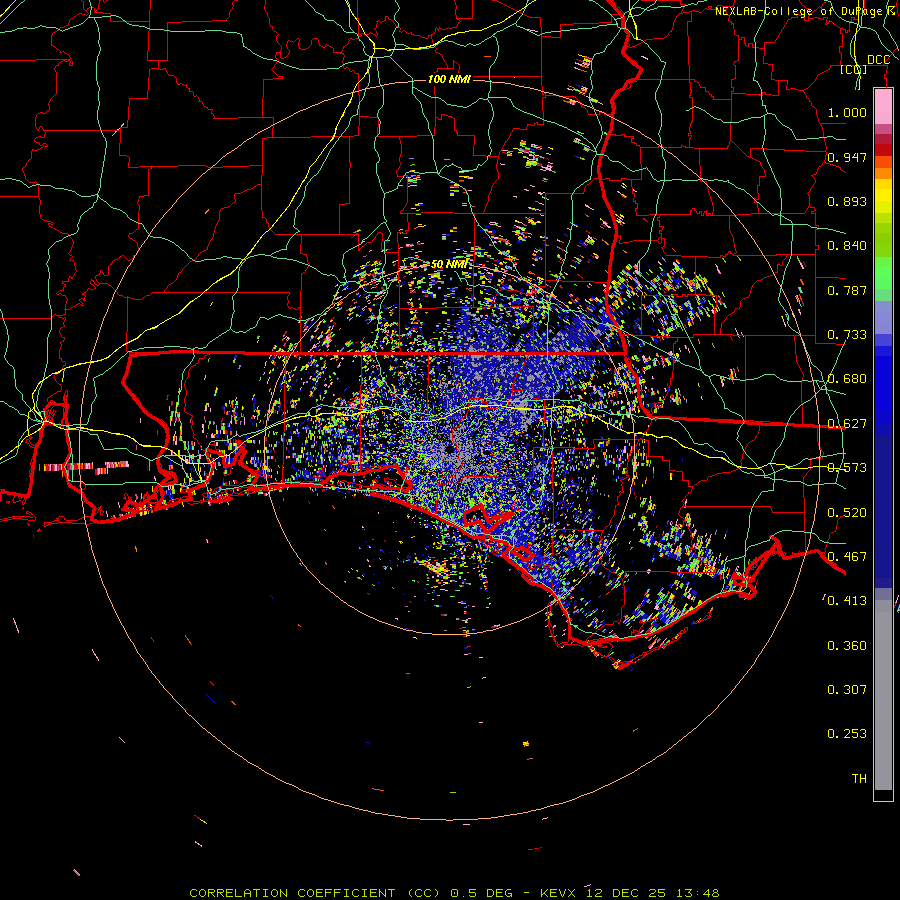Click the Correlation Coefficient caption at bottom

[x=454, y=893]
